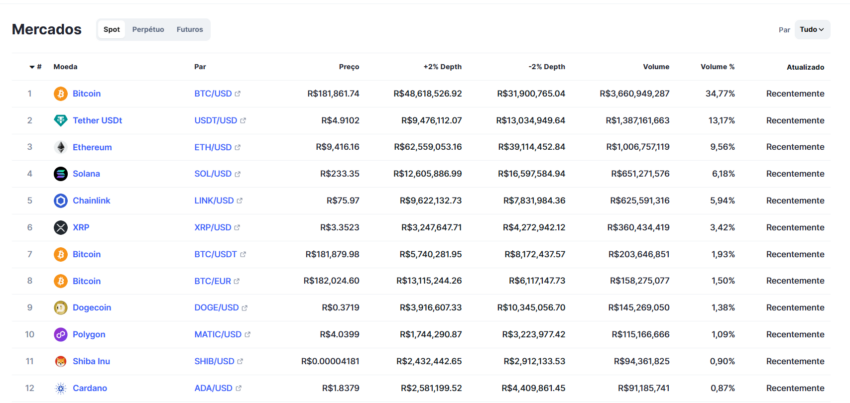Image resolution: width=850 pixels, height=403 pixels.
Task: Click the Polygon purple logo icon
Action: [x=61, y=334]
